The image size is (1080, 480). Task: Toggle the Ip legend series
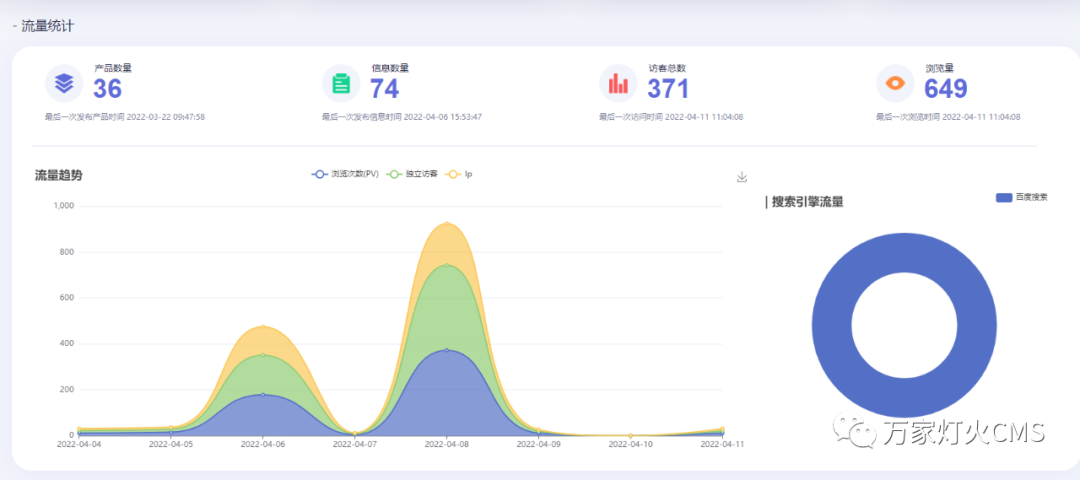(x=460, y=174)
